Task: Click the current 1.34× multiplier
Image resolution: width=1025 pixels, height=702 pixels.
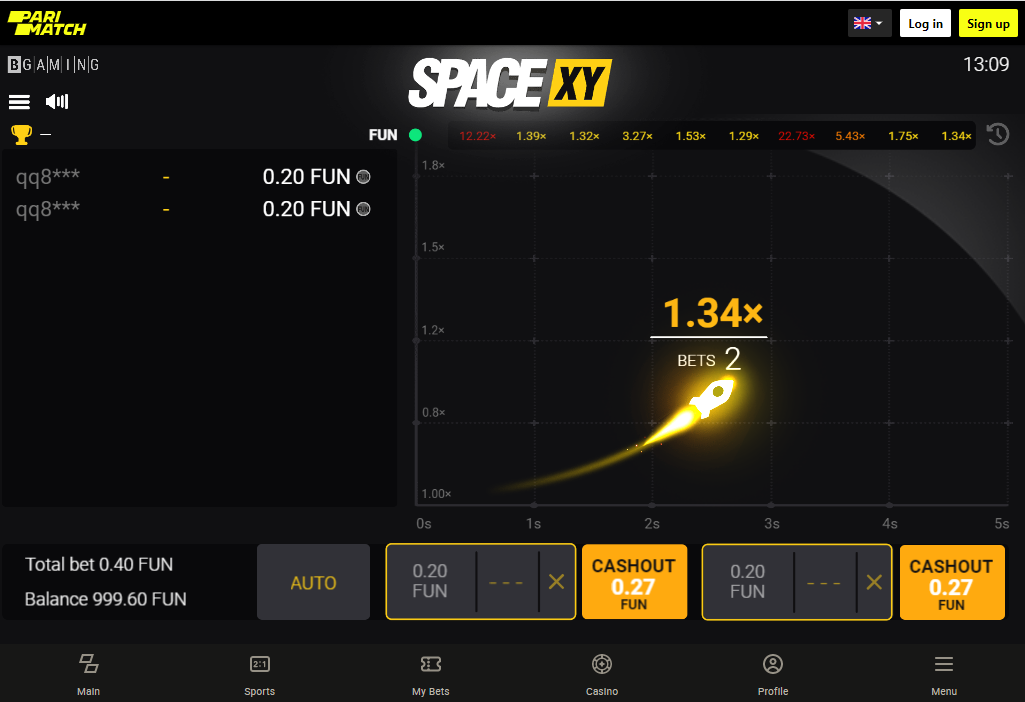Action: coord(713,312)
